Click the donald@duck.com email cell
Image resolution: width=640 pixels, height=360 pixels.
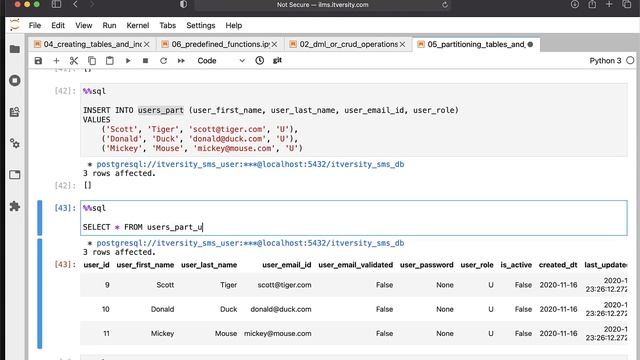[281, 309]
